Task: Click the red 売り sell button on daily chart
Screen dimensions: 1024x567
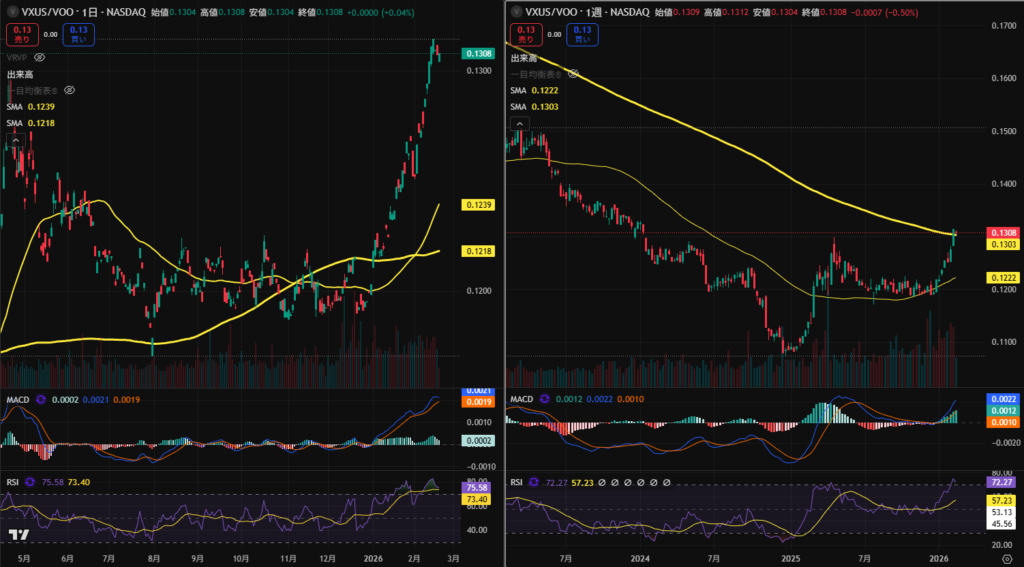Action: tap(21, 34)
